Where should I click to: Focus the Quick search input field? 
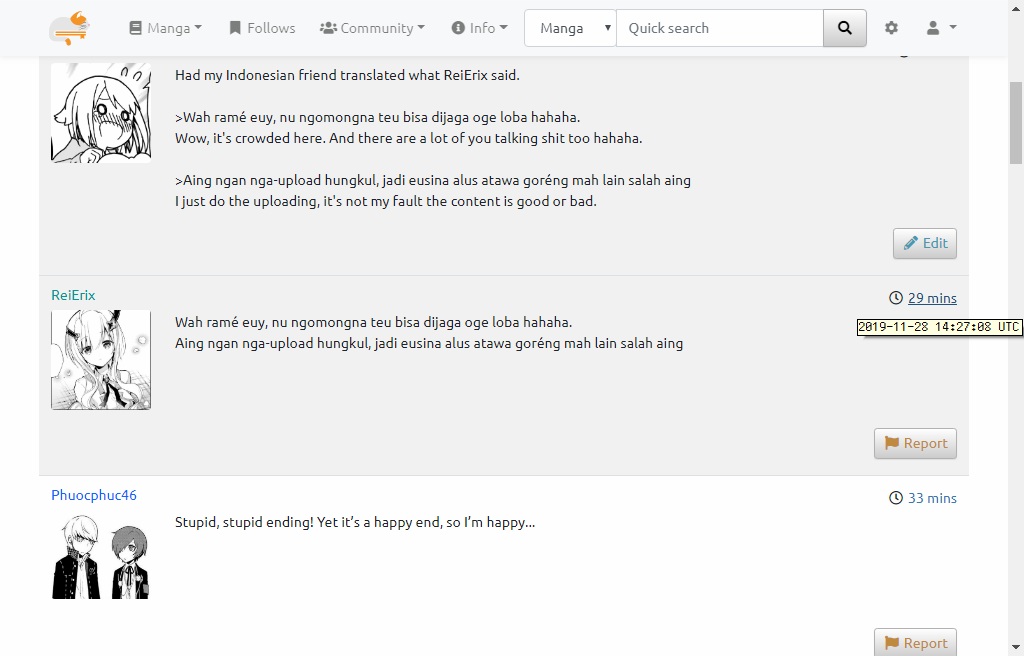tap(720, 28)
